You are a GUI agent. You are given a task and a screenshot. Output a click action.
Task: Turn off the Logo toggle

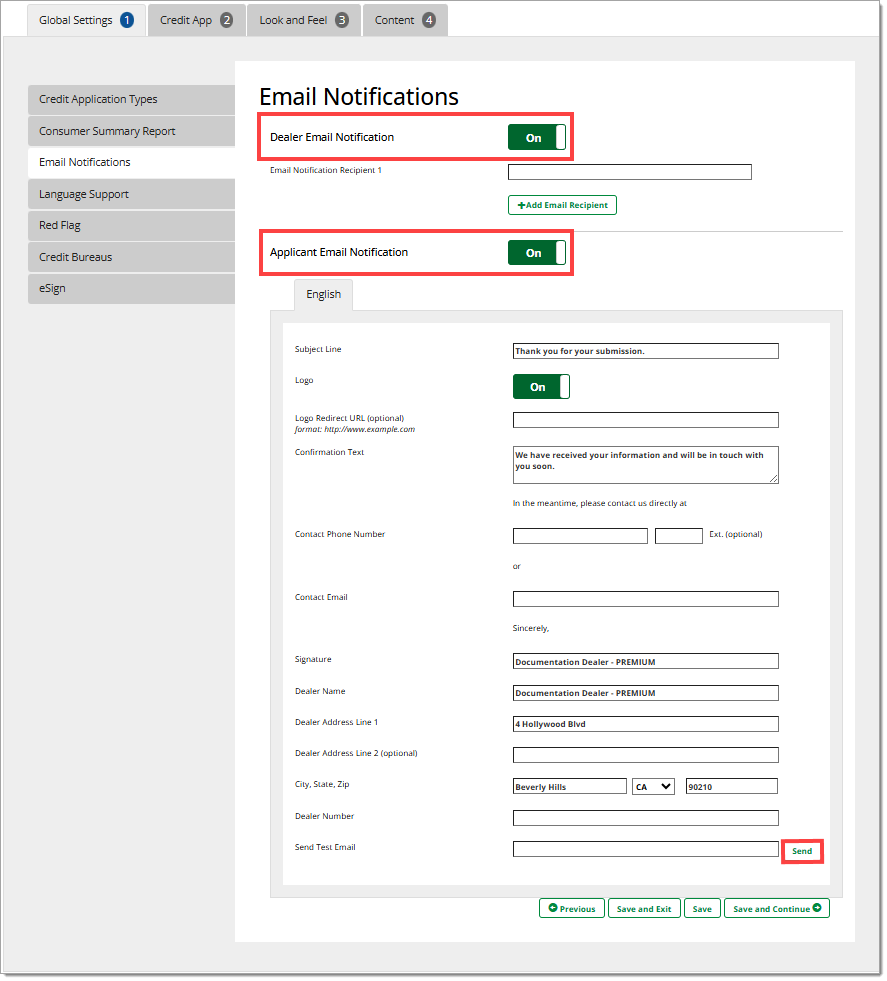pyautogui.click(x=541, y=387)
